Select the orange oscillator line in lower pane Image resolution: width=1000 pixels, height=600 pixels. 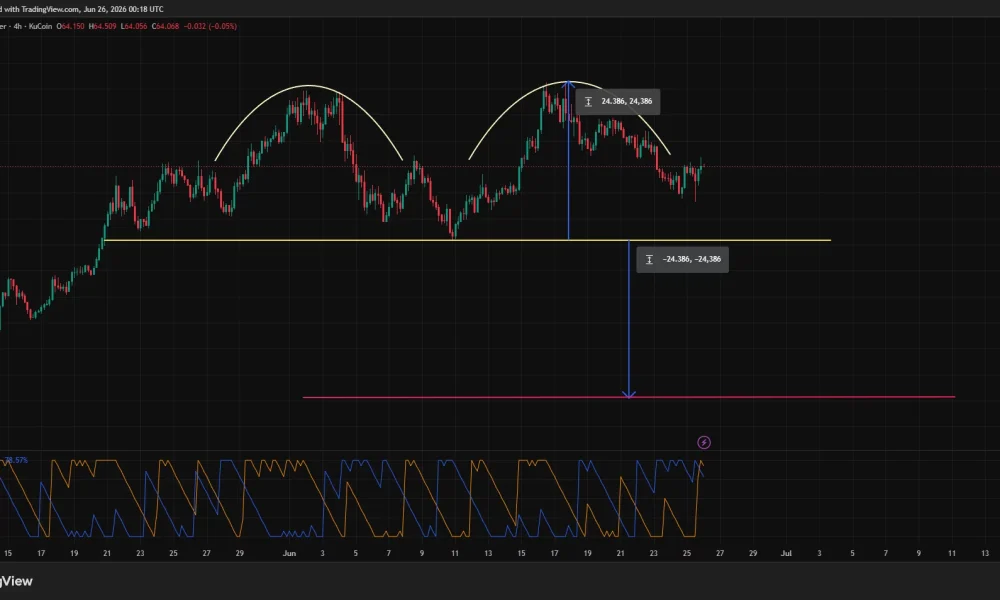coord(351,498)
